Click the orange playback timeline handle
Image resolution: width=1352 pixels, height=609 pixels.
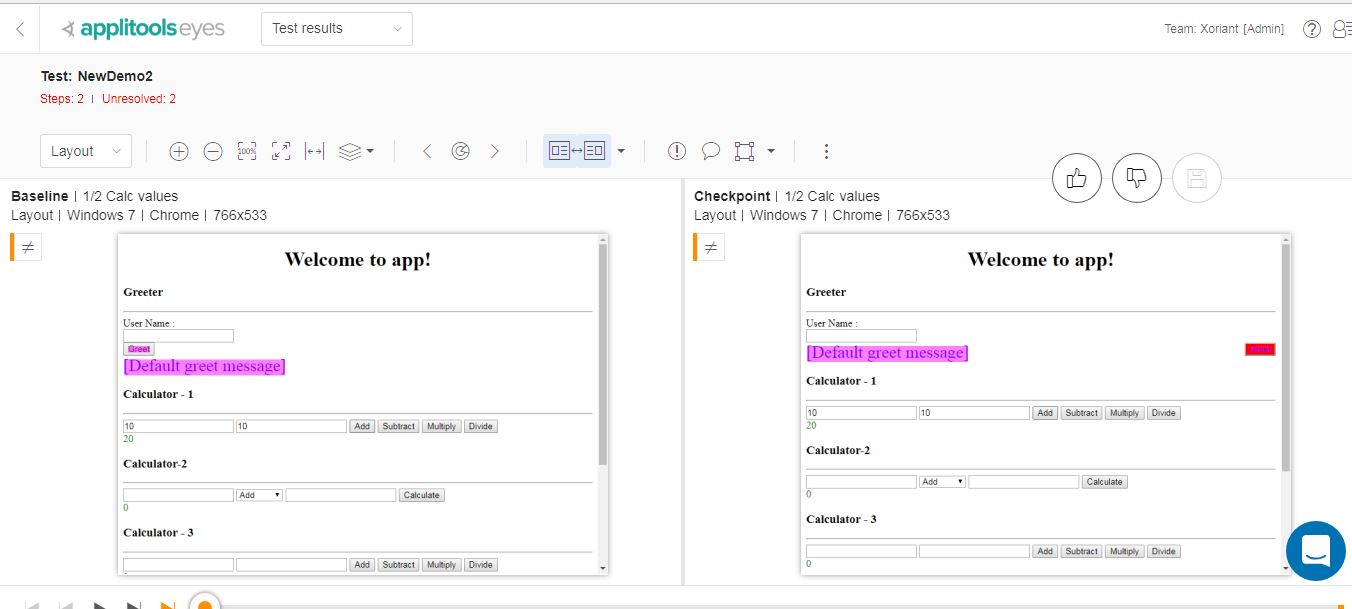coord(205,604)
